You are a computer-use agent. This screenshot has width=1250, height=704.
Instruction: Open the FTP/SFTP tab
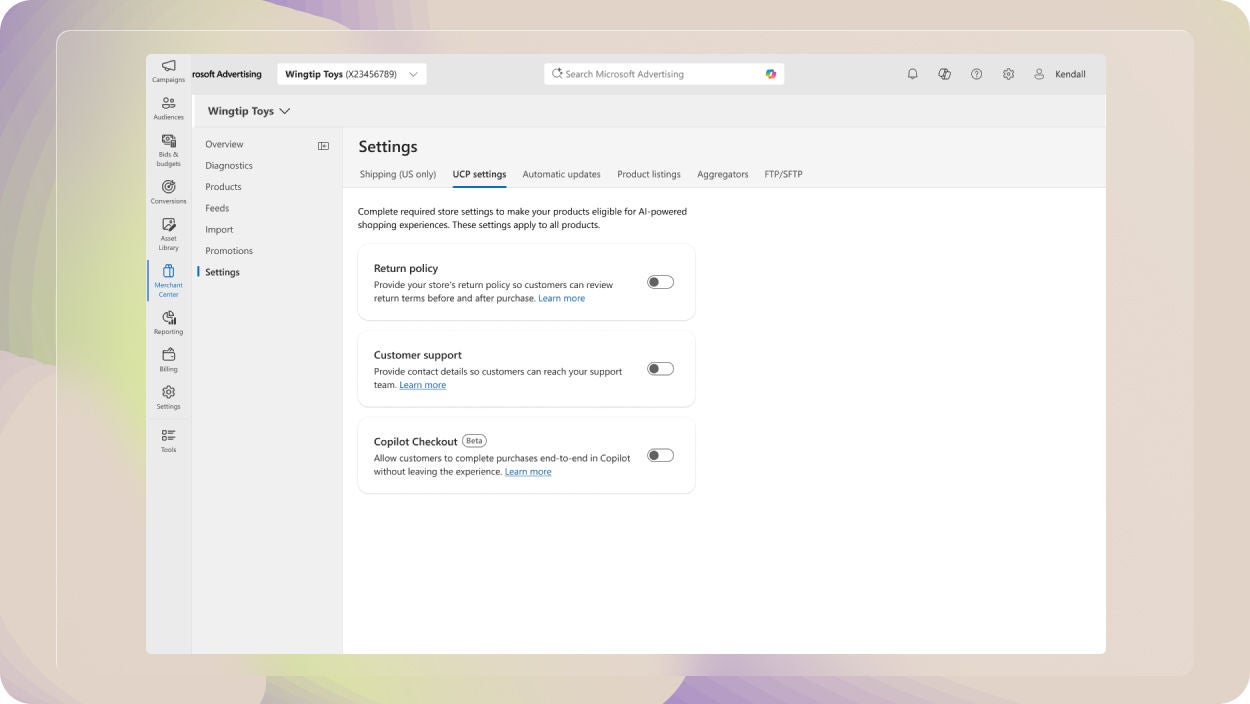pos(782,174)
